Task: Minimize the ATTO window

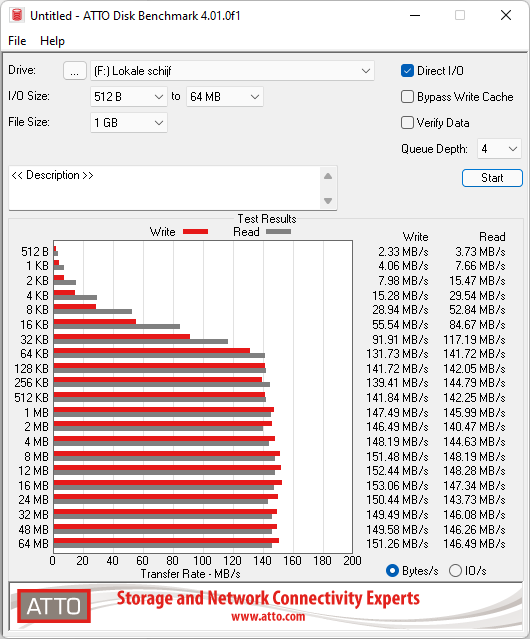Action: [415, 15]
